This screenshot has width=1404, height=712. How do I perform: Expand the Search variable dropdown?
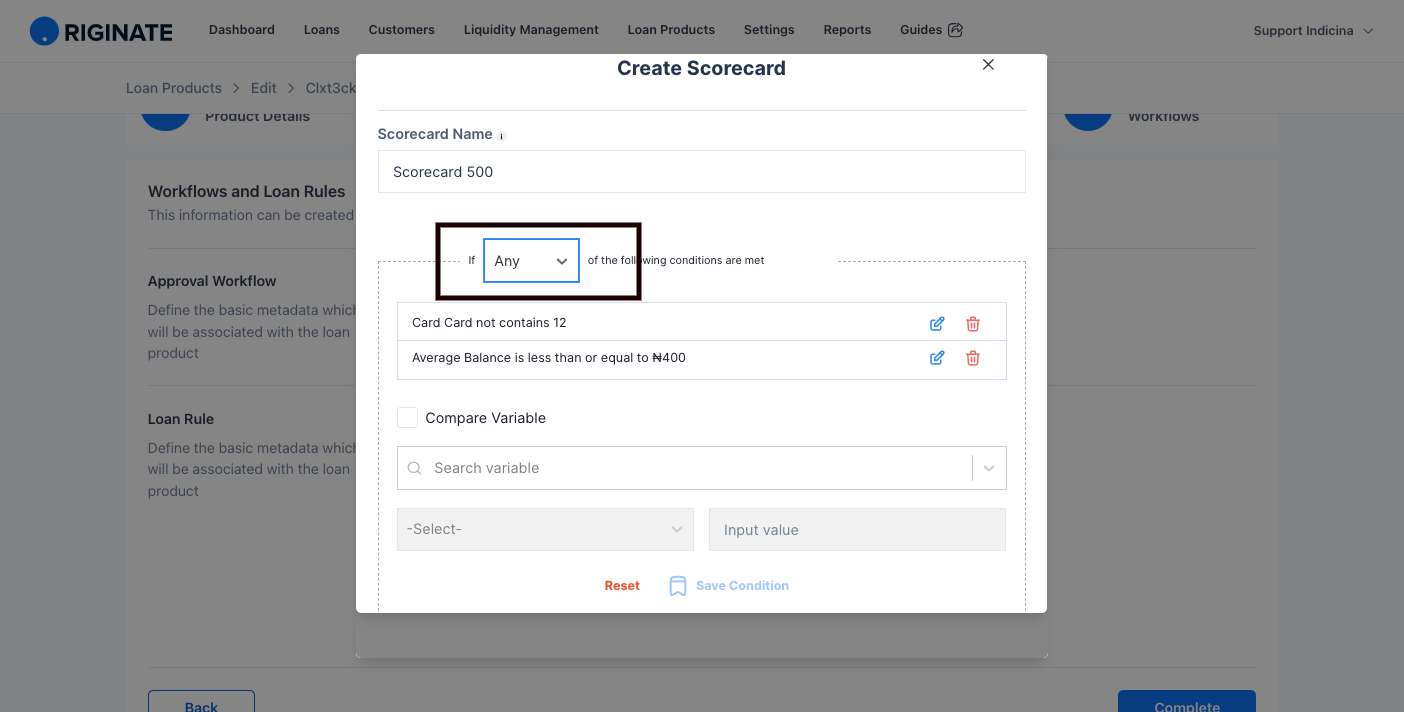tap(989, 468)
